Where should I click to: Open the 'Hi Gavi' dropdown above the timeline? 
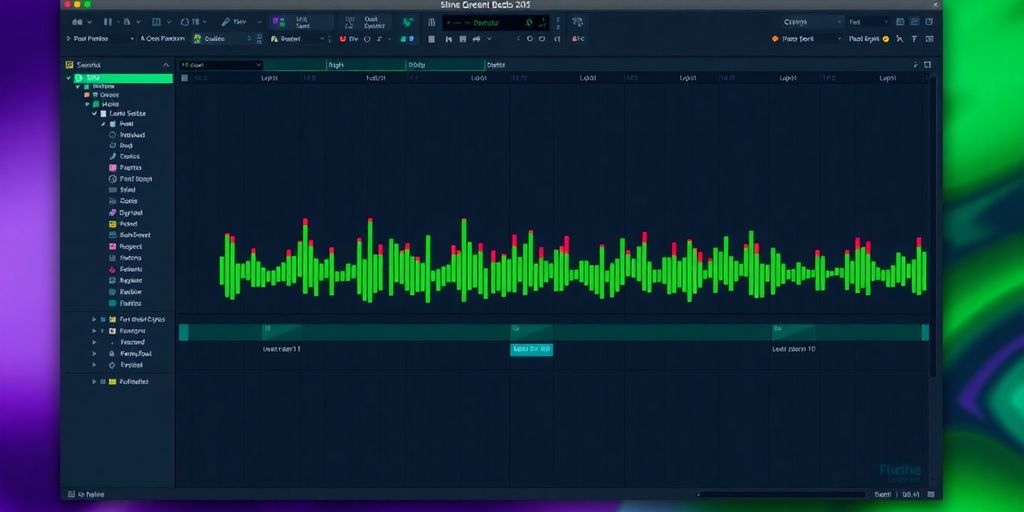tap(220, 65)
